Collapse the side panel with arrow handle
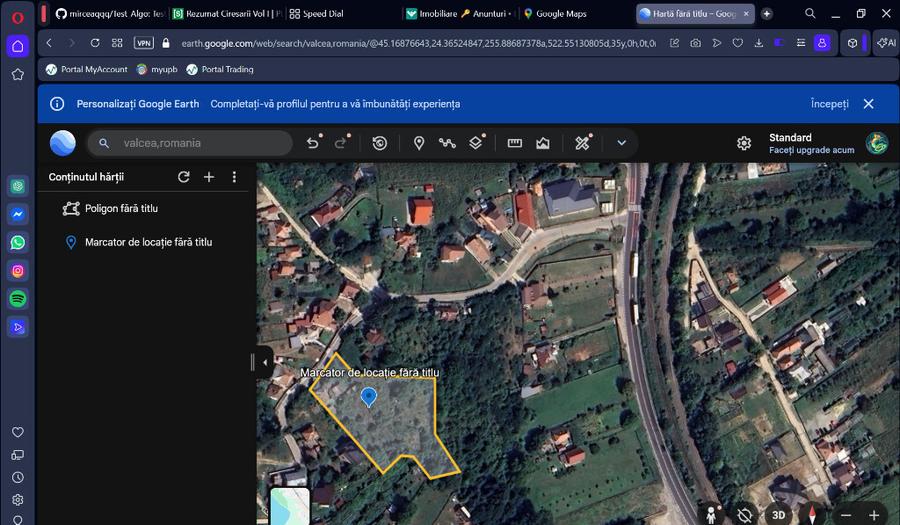This screenshot has height=525, width=900. click(x=265, y=362)
